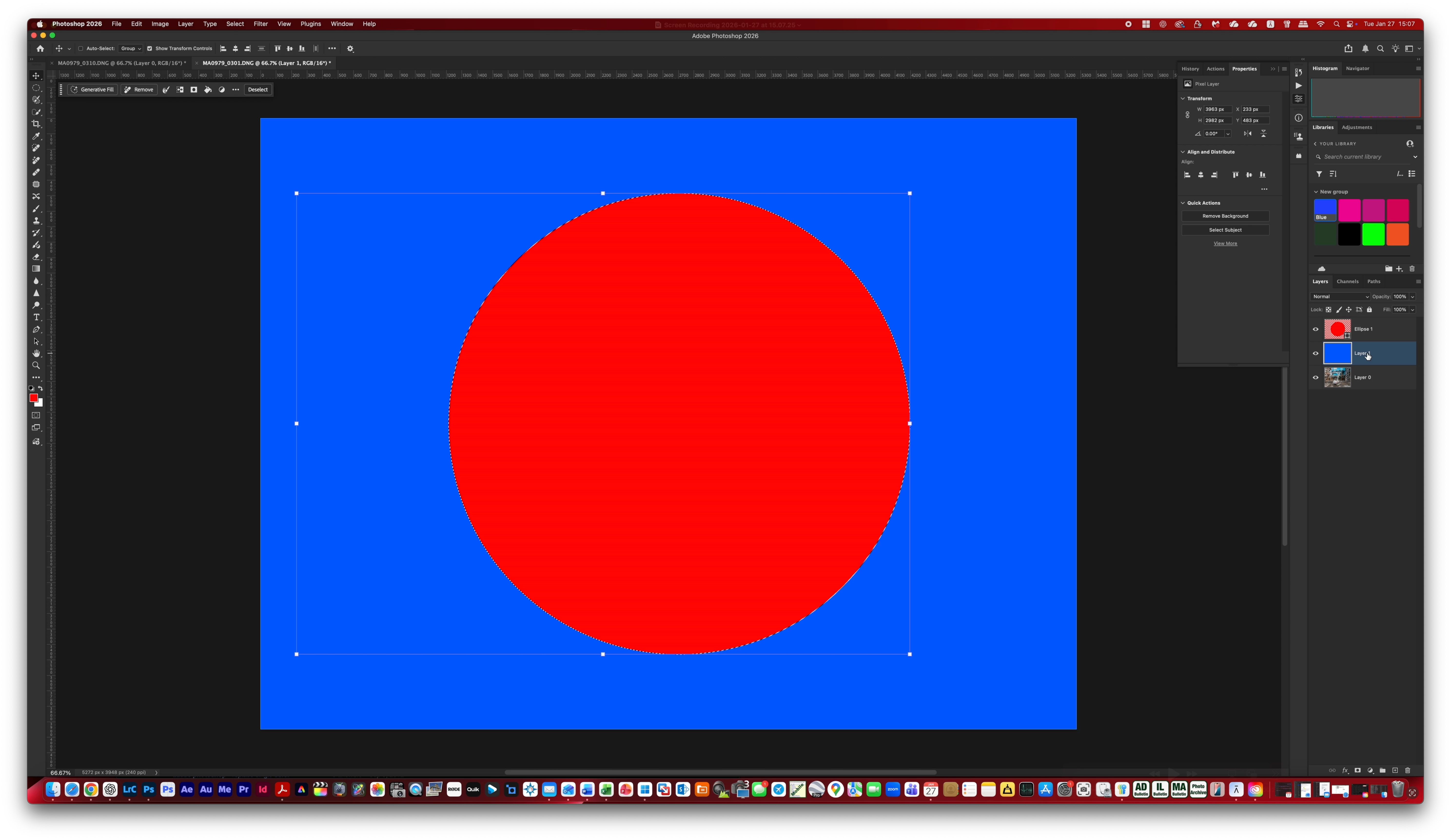This screenshot has height=840, width=1451.
Task: Open the Normal blend mode dropdown
Action: click(x=1339, y=296)
